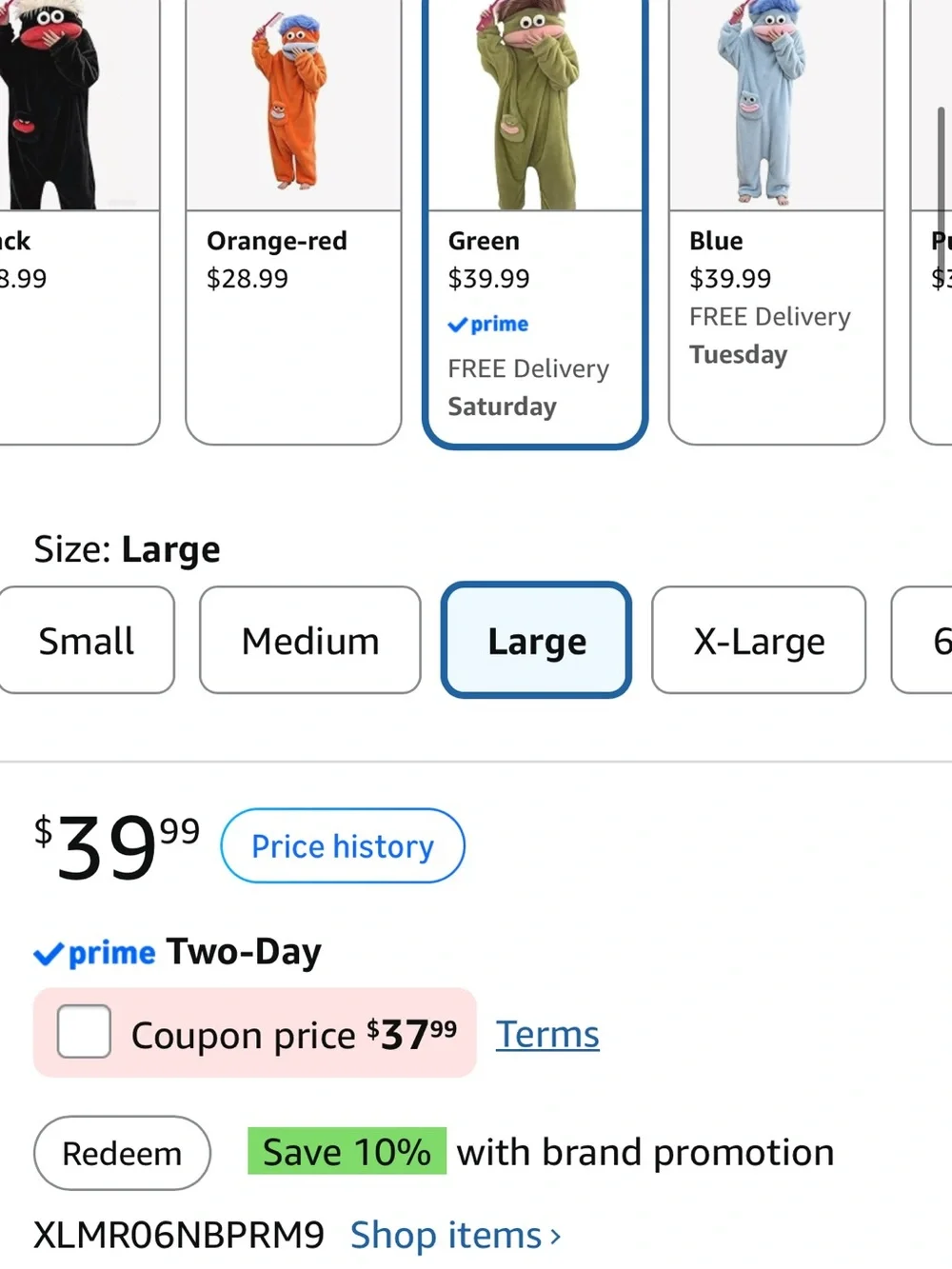The height and width of the screenshot is (1269, 952).
Task: Select the Green color option card
Action: tap(535, 223)
